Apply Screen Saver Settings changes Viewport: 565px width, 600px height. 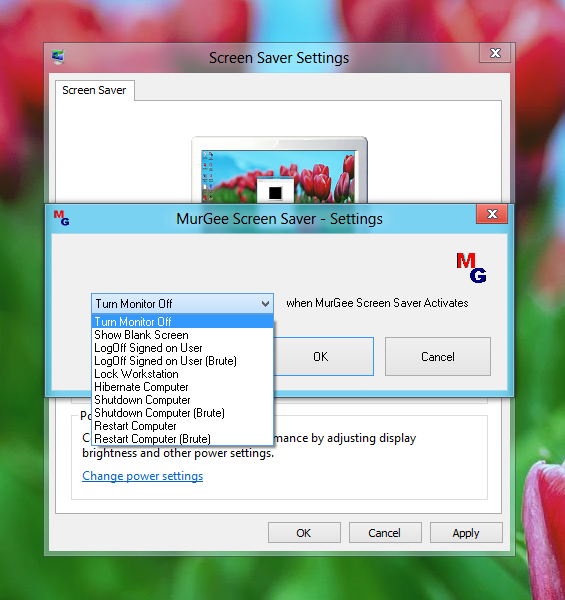466,533
